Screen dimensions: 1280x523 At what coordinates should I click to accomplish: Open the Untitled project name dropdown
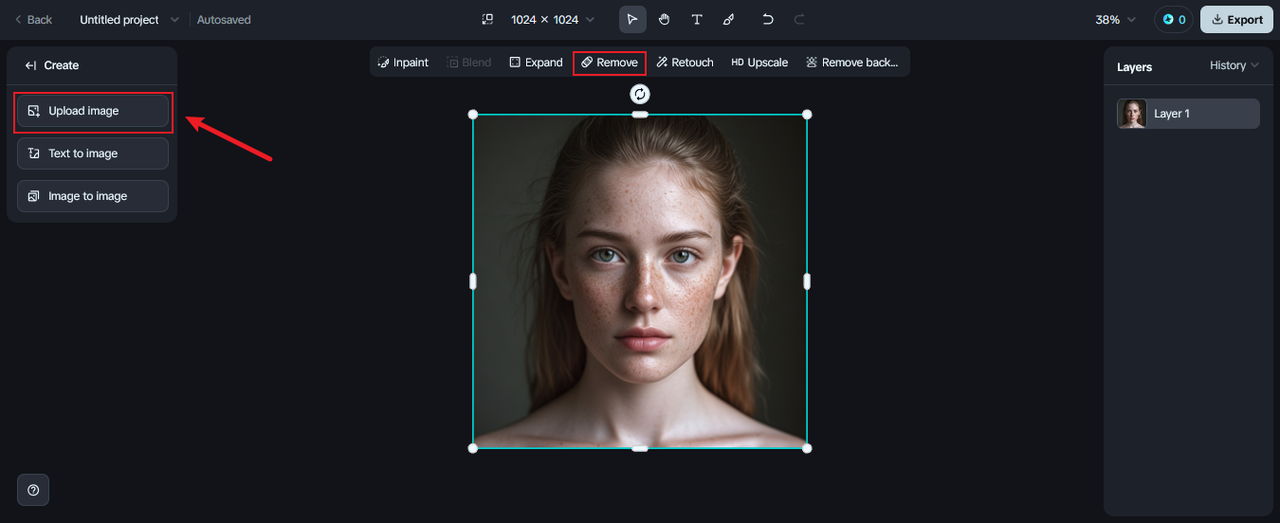pyautogui.click(x=130, y=20)
